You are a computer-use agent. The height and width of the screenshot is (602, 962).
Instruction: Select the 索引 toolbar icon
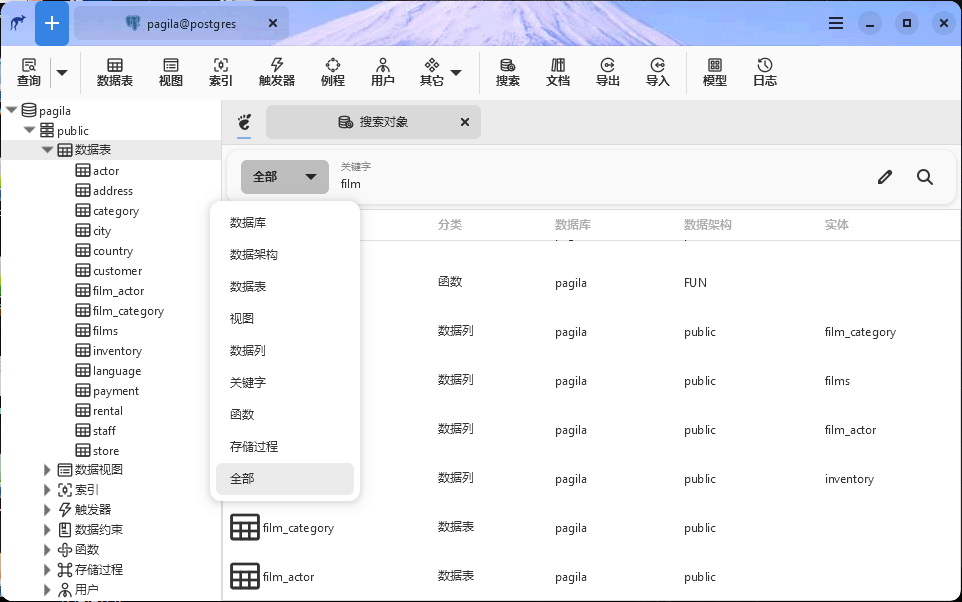(x=220, y=72)
